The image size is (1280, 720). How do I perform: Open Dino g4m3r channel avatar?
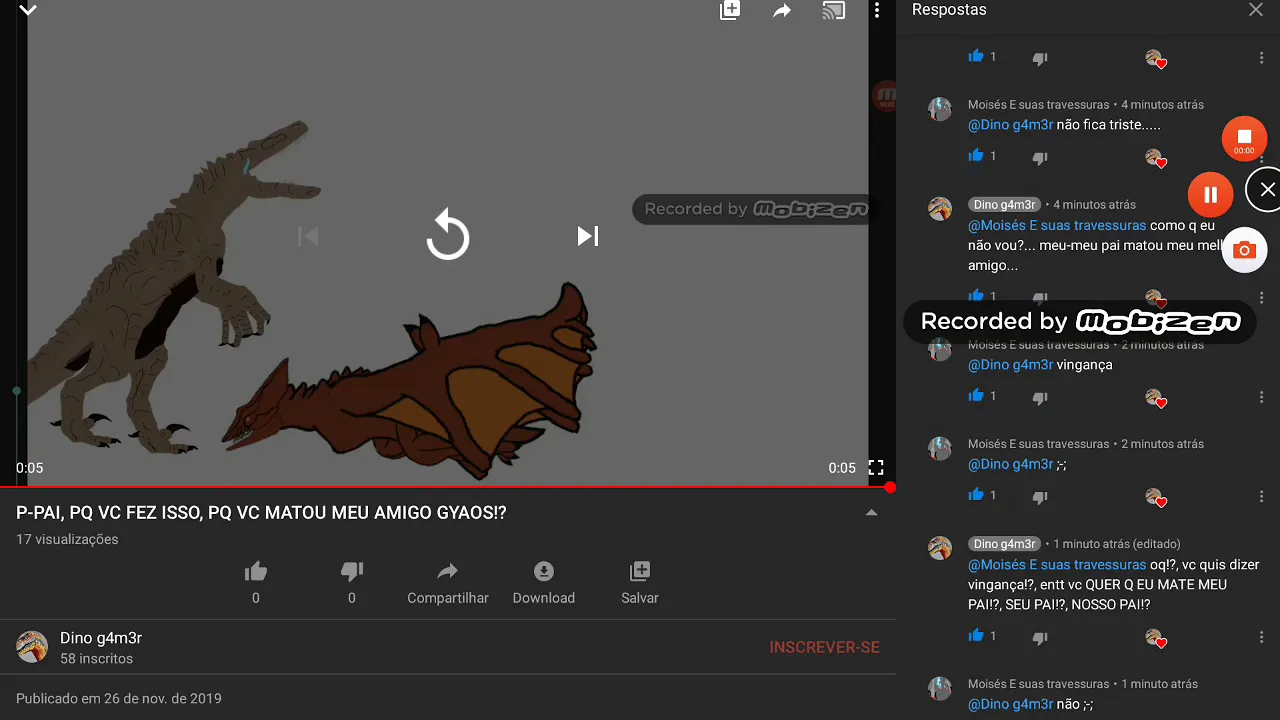pos(32,647)
